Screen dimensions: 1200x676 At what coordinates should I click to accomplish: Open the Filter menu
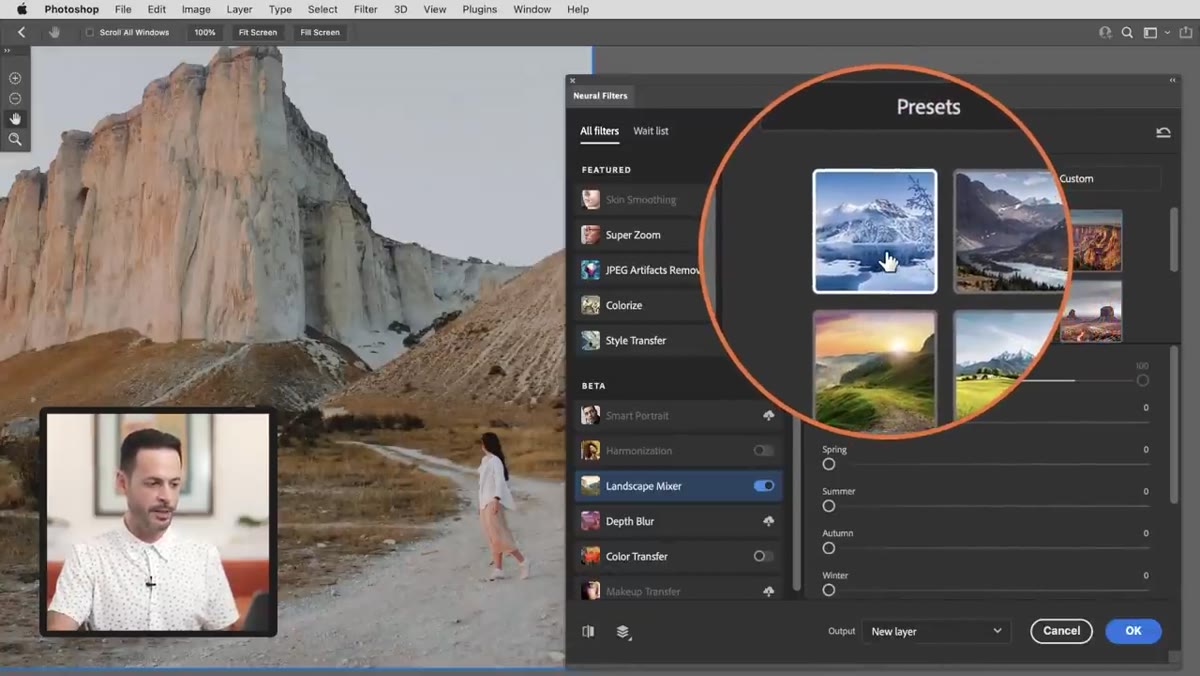click(366, 9)
